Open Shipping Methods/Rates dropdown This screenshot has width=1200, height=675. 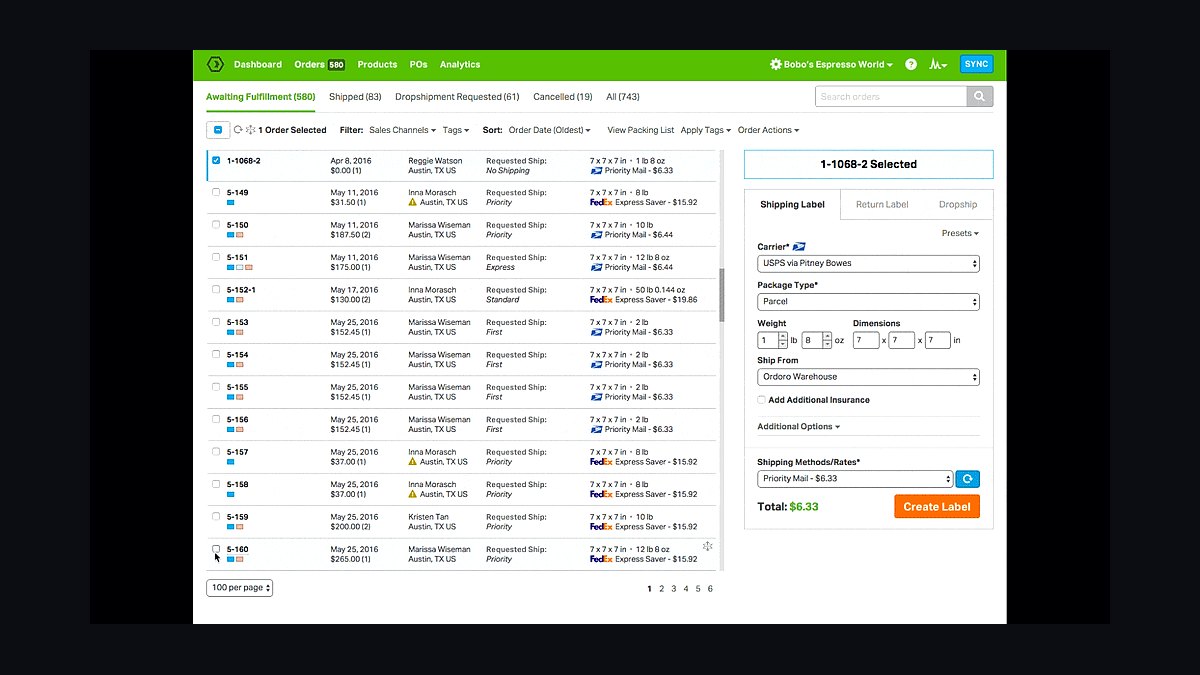(855, 479)
